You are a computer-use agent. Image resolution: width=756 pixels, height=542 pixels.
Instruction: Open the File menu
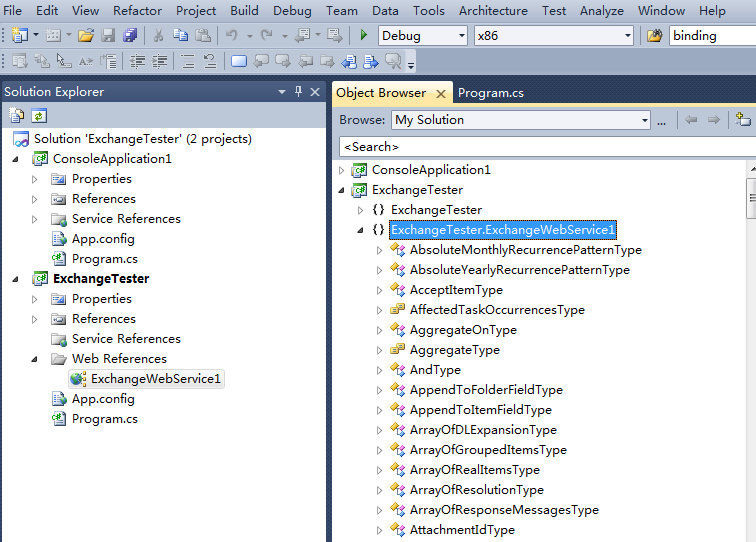(x=12, y=11)
